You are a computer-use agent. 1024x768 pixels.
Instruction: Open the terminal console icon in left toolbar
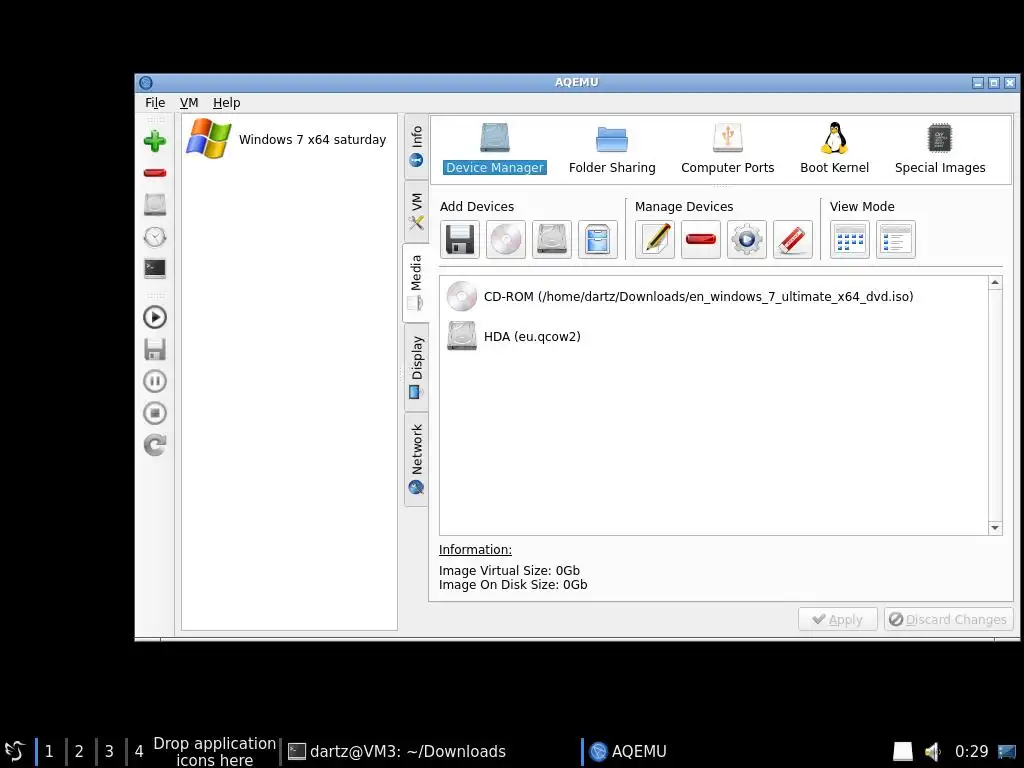point(155,268)
